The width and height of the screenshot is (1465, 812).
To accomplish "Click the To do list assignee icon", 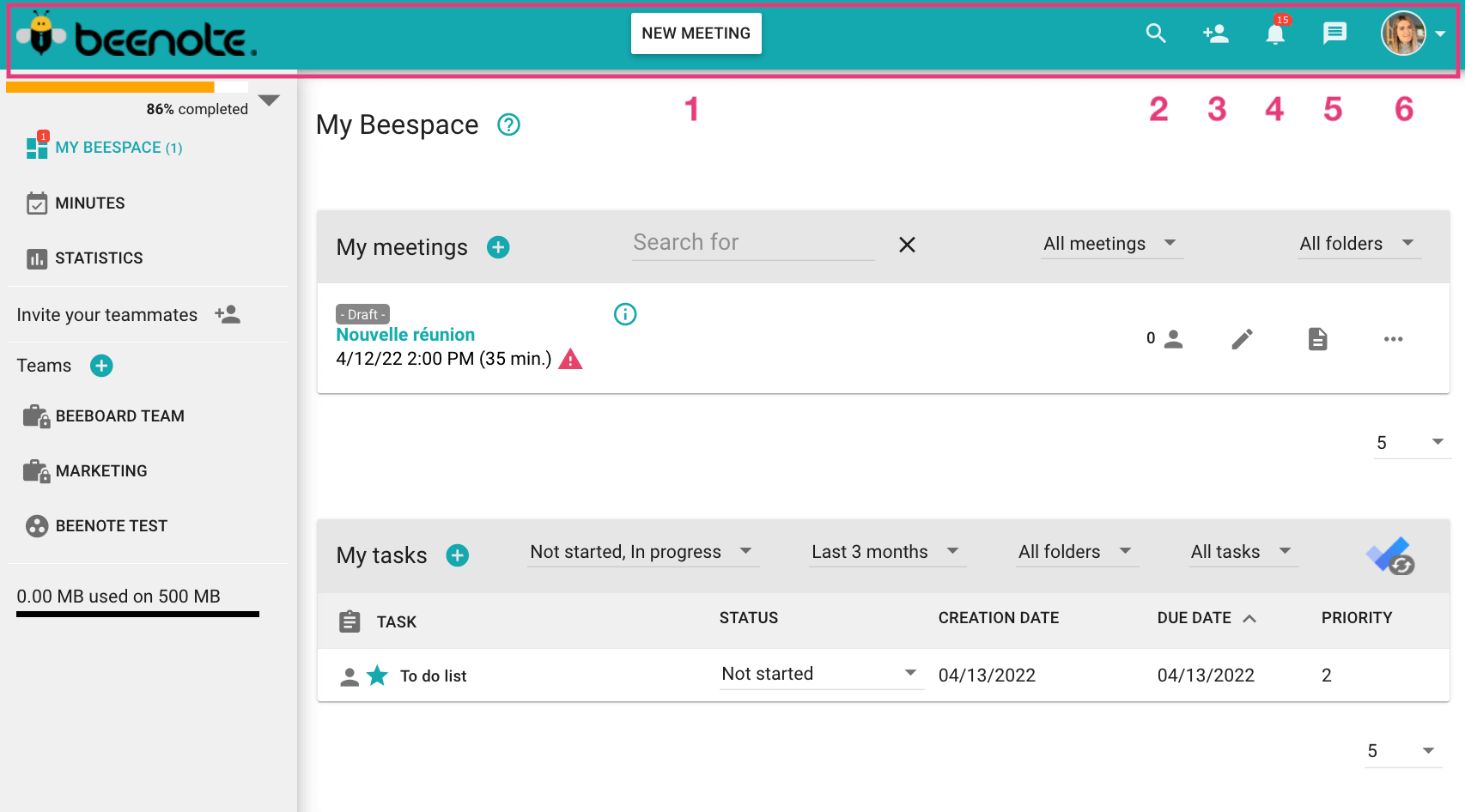I will point(350,676).
